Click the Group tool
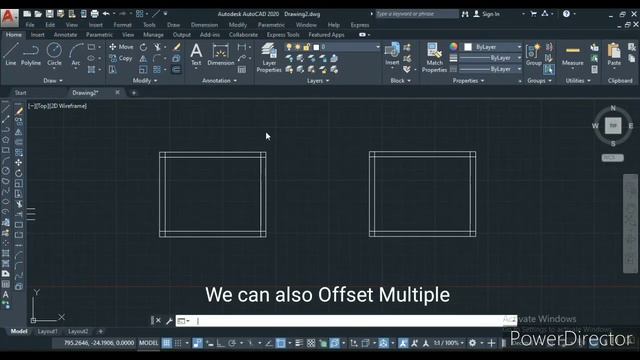Image resolution: width=640 pixels, height=360 pixels. point(533,54)
